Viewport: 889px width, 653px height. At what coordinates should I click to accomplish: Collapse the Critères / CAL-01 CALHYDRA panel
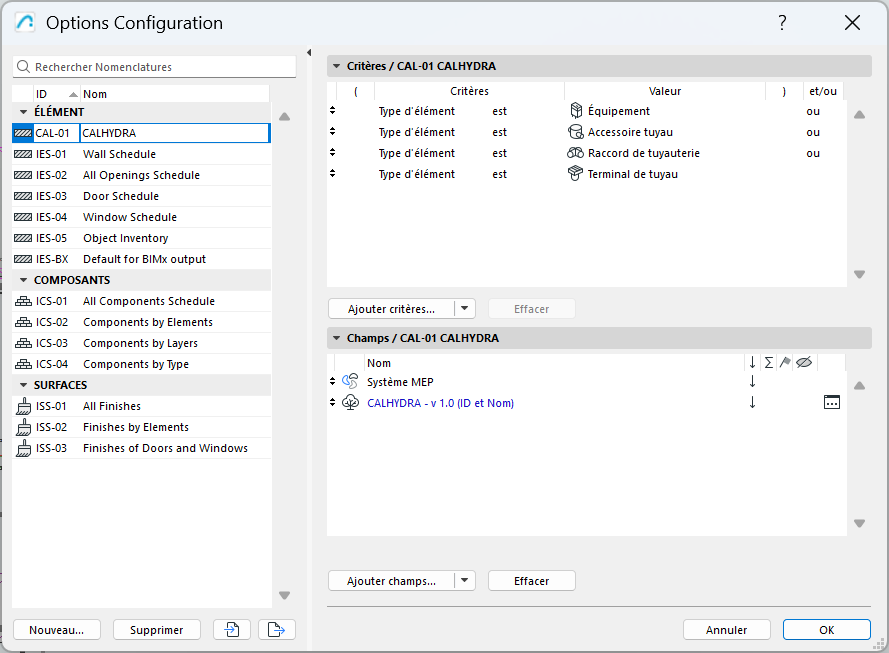click(337, 66)
